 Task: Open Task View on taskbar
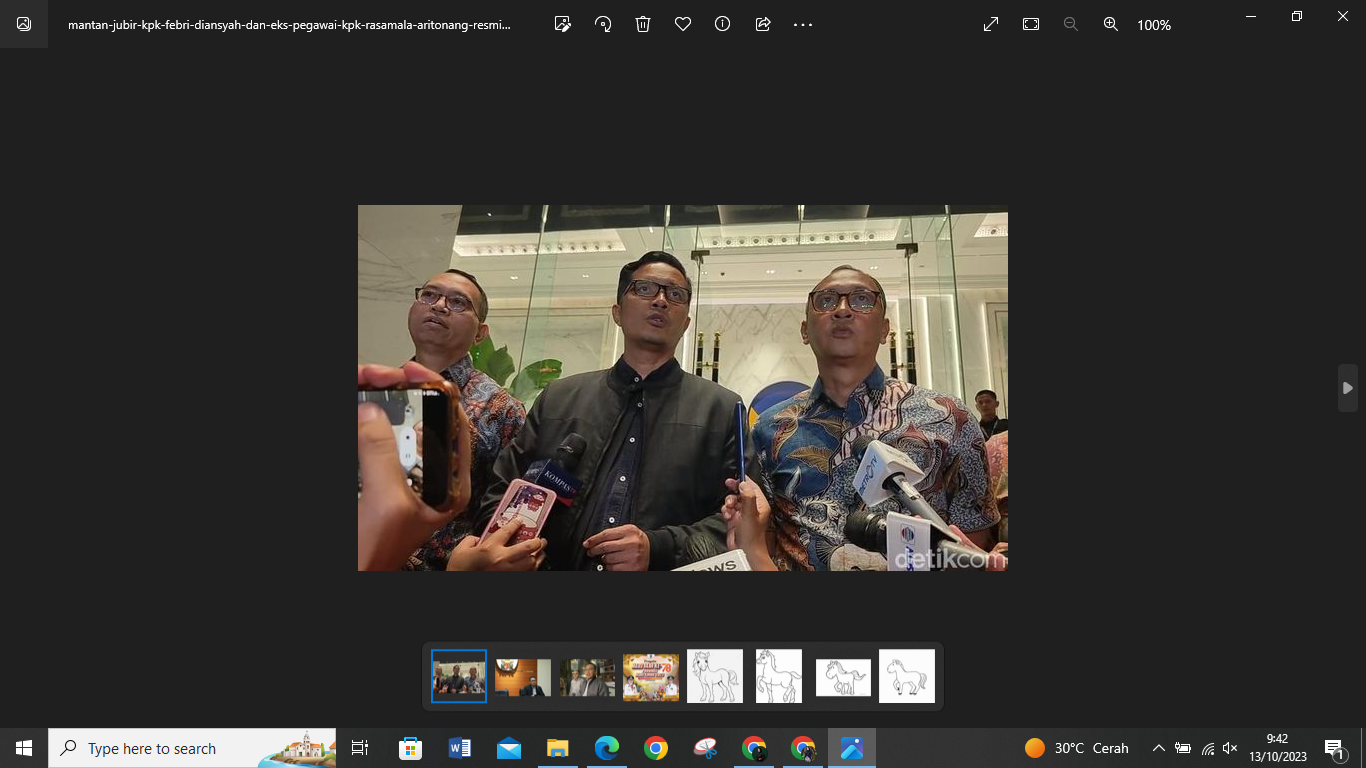360,748
